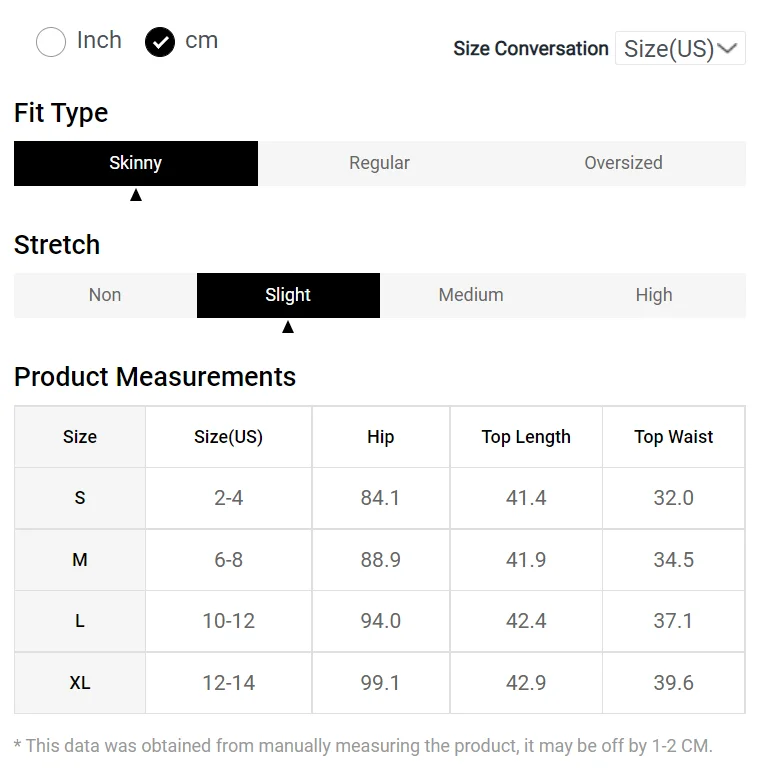Click the Size(US) dropdown chevron arrow
Screen dimensions: 759x782
728,48
